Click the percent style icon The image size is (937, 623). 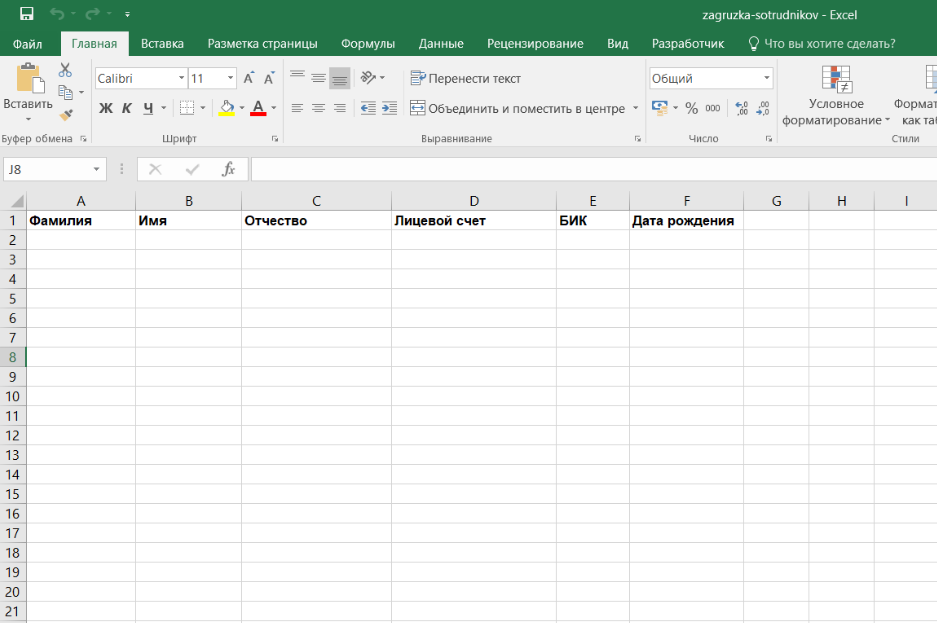(691, 108)
